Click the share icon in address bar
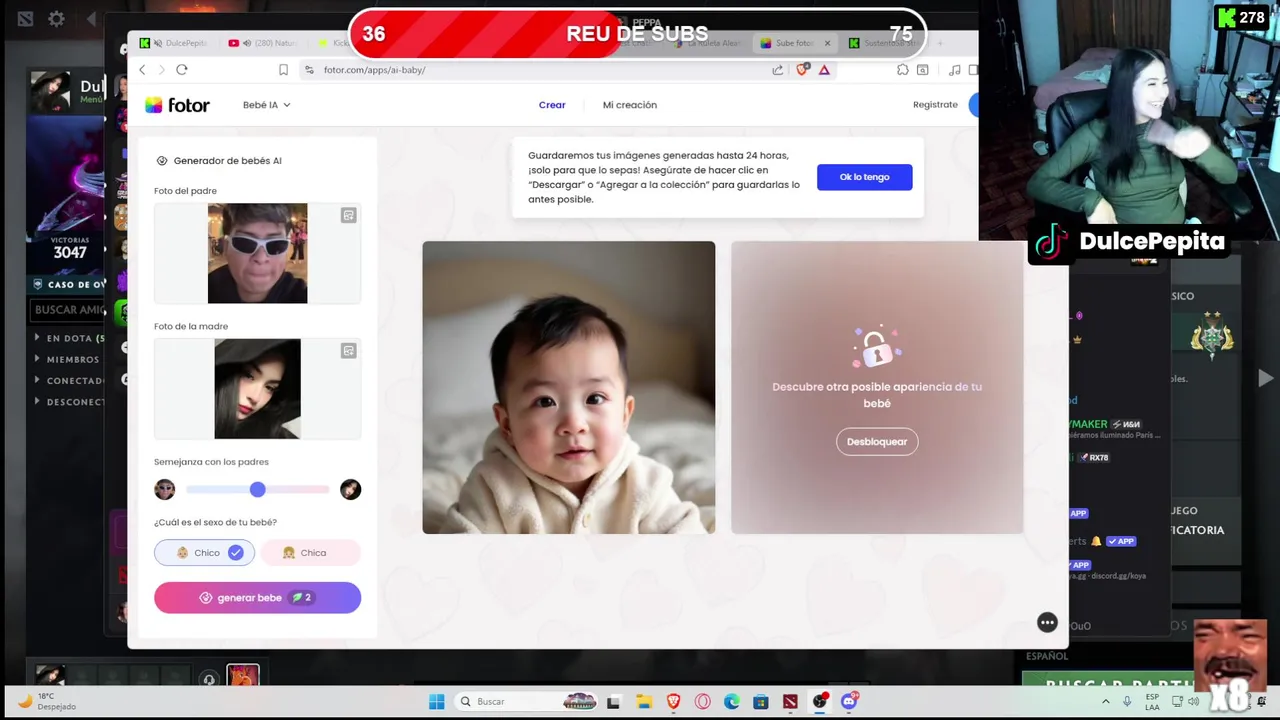1280x720 pixels. click(x=778, y=70)
